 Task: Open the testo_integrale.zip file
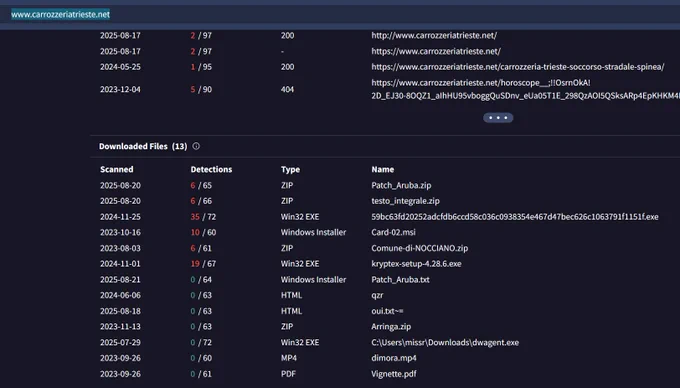[x=405, y=201]
